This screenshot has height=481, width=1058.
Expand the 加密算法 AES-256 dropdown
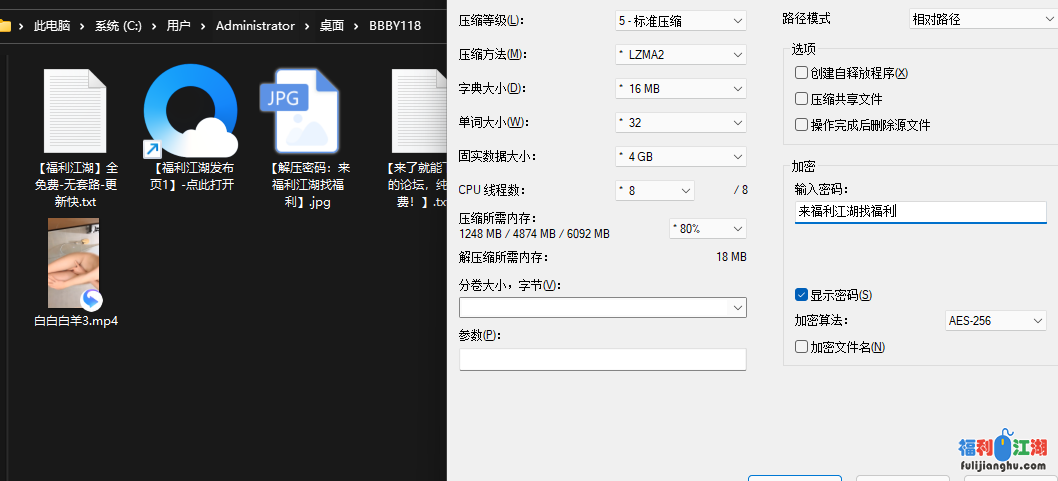click(x=994, y=321)
